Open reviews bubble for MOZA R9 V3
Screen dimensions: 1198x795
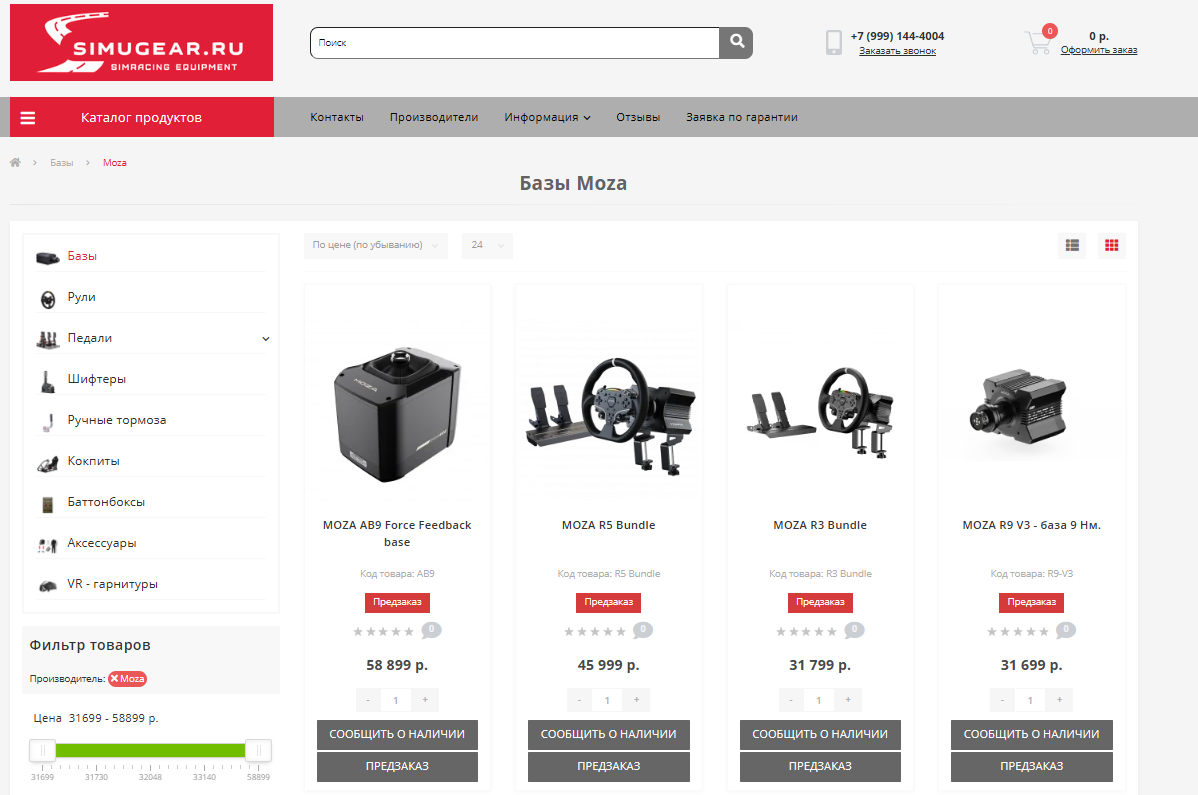(1066, 631)
